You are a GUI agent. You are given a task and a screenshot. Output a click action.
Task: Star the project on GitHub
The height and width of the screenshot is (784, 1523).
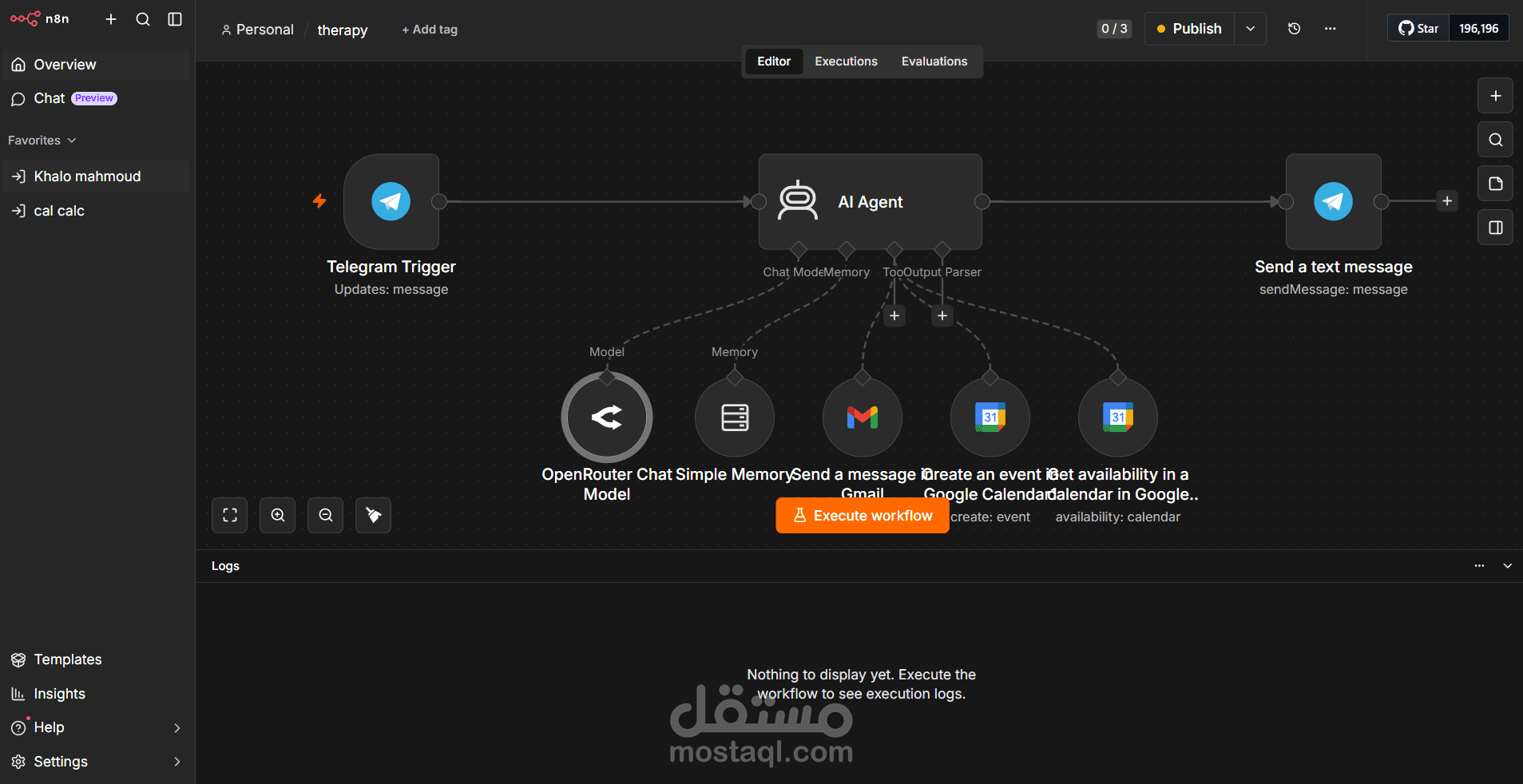(x=1418, y=28)
